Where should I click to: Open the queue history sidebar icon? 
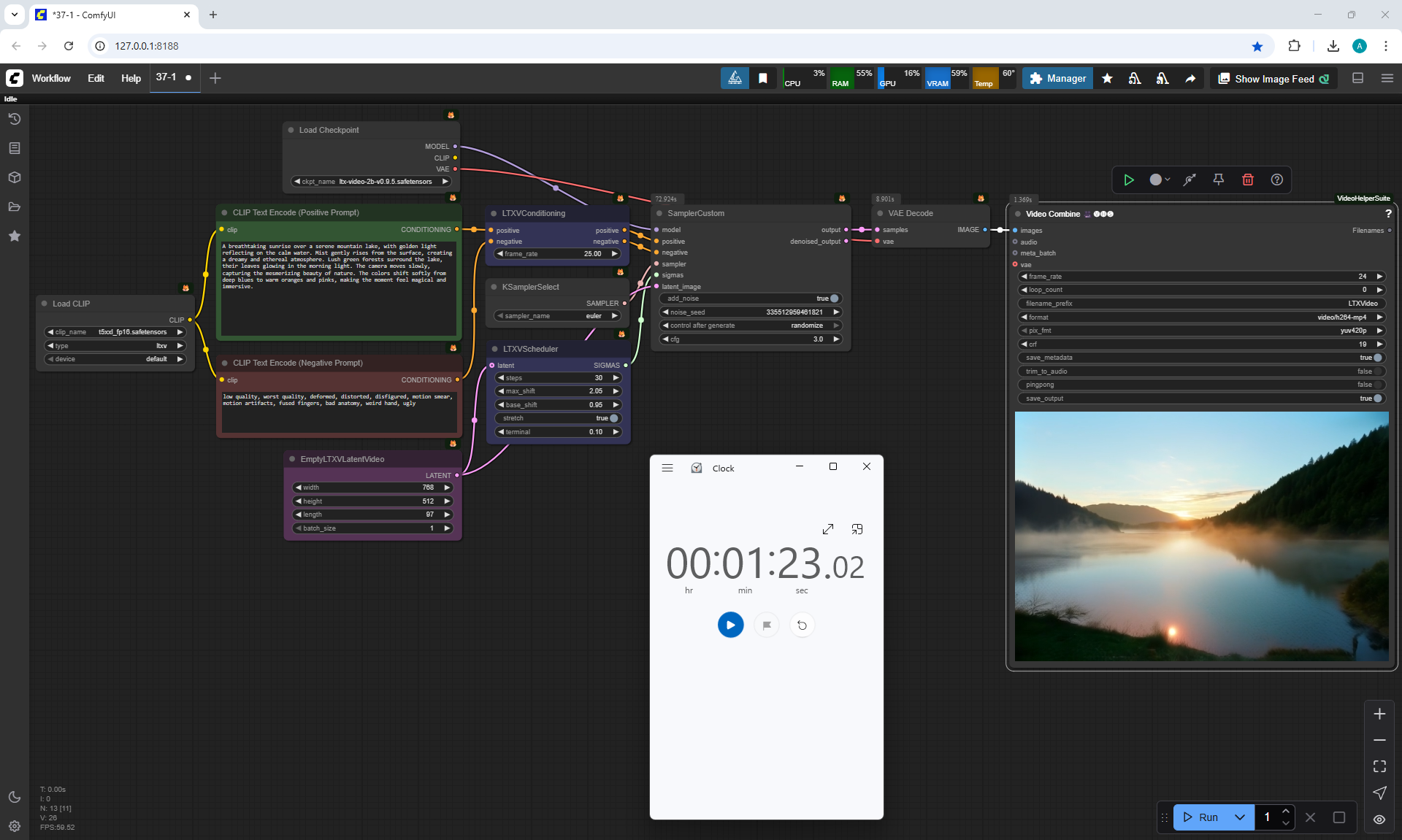click(15, 119)
